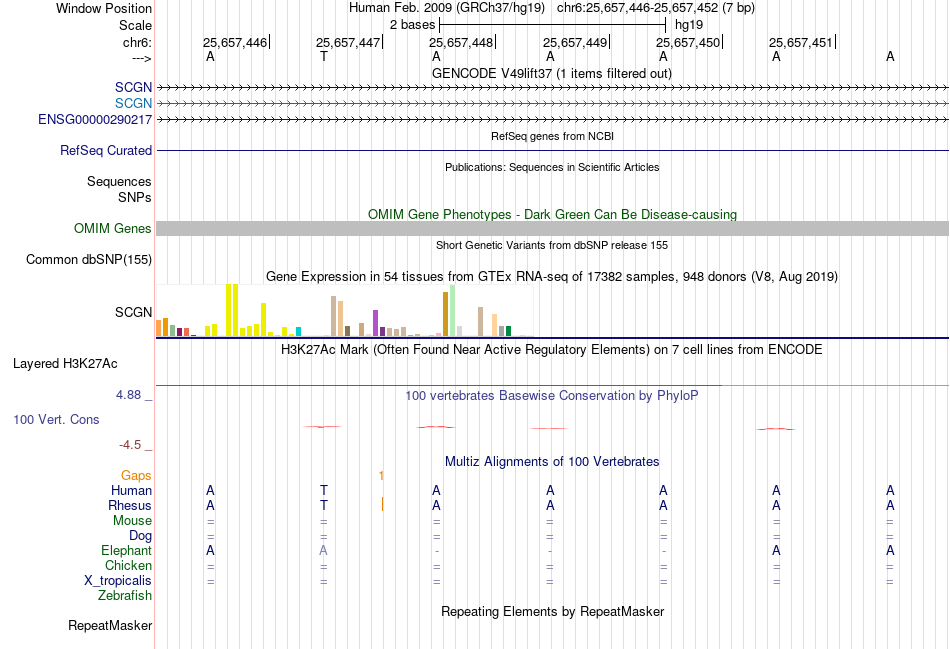Open the OMIM Gene Phenotypes track title
The height and width of the screenshot is (649, 950).
coord(552,215)
